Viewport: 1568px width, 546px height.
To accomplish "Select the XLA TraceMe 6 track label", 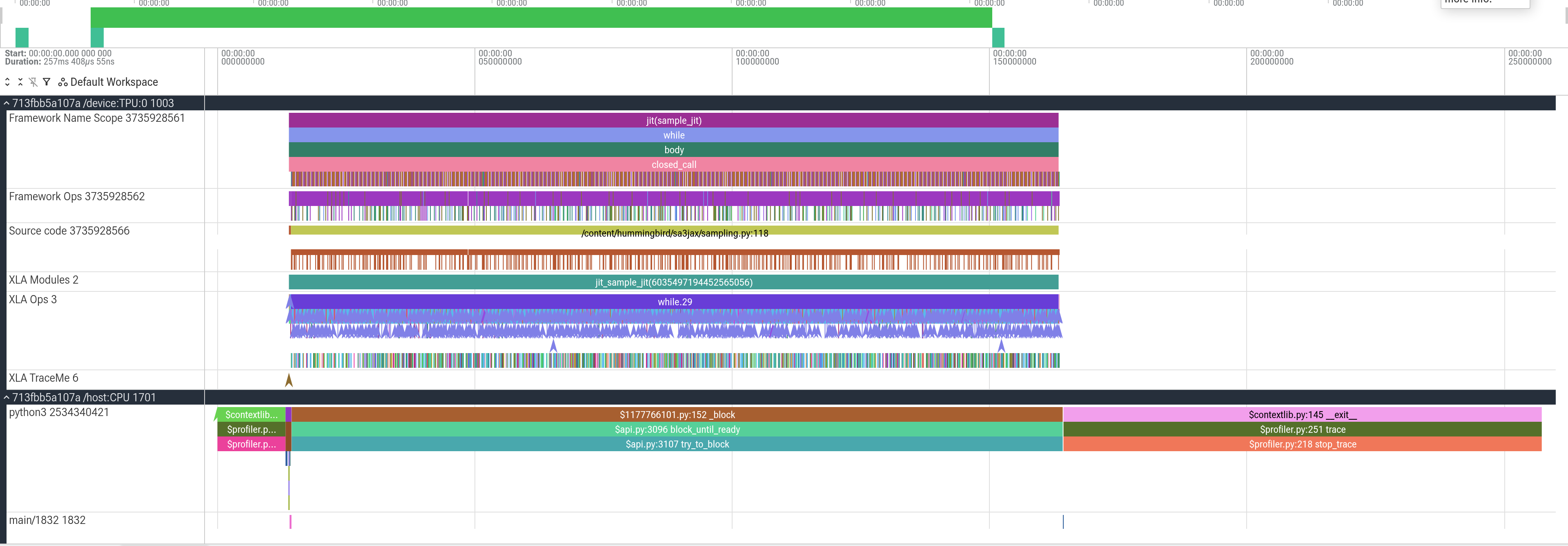I will (43, 378).
